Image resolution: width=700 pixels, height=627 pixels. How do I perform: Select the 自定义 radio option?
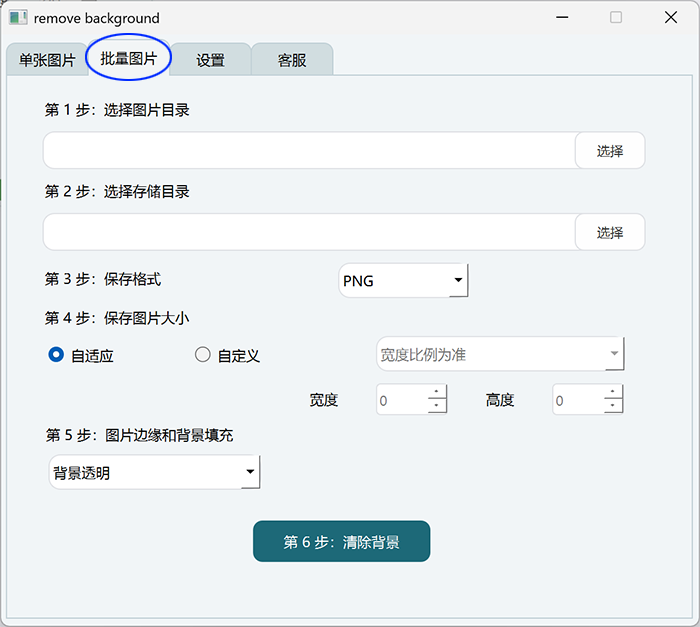click(x=203, y=355)
